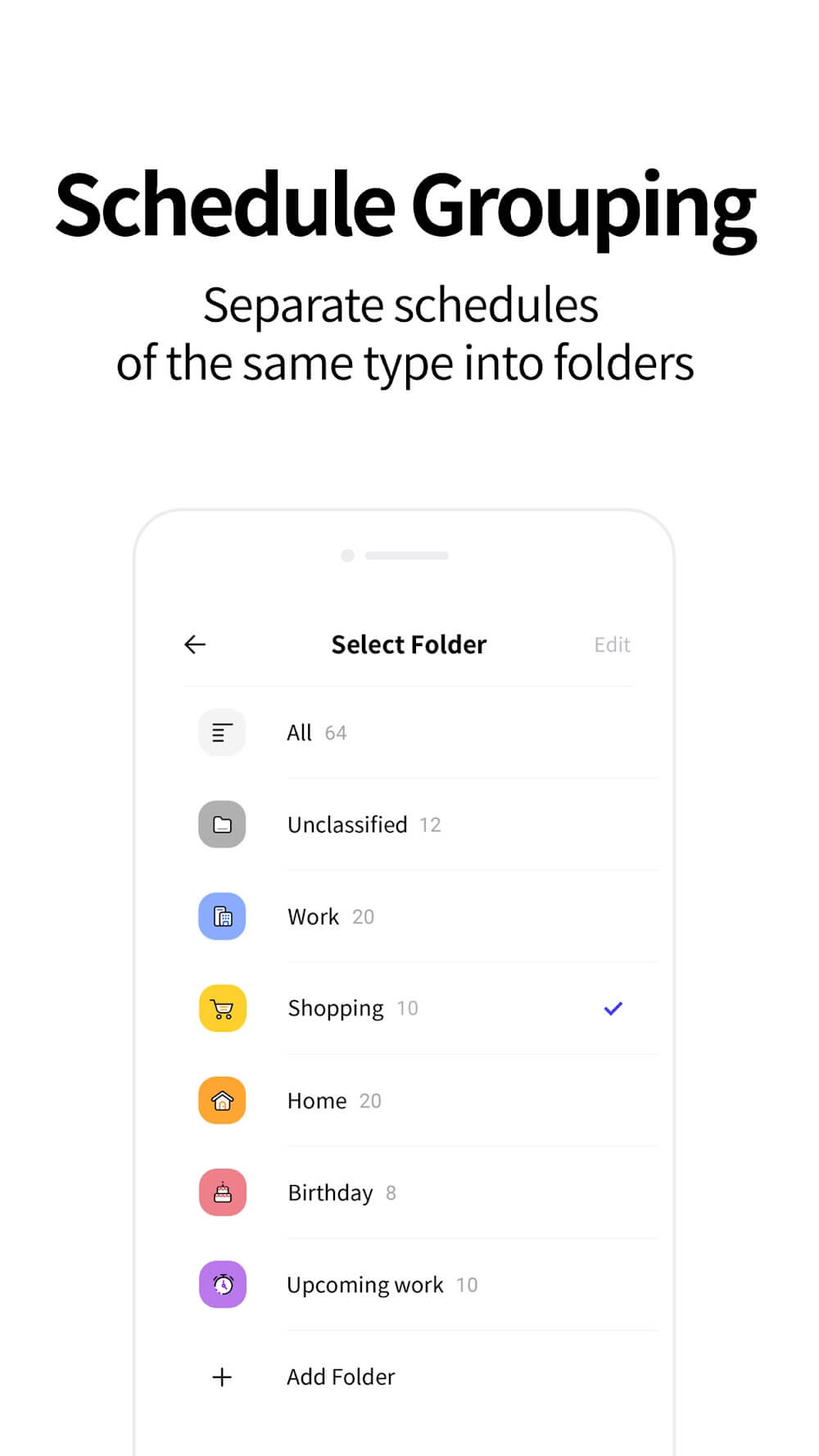Select the Birthday folder label
Screen dimensions: 819x1456
click(330, 1193)
